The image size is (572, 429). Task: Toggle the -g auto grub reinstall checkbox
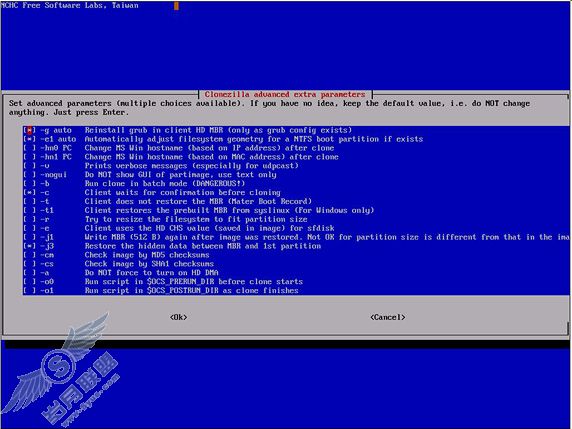click(x=30, y=130)
